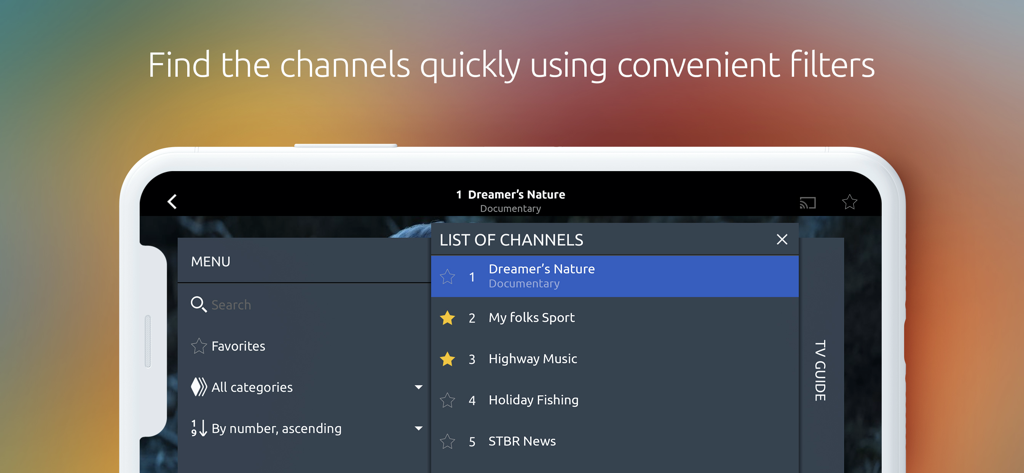
Task: Click the Favorites star icon in menu
Action: 199,346
